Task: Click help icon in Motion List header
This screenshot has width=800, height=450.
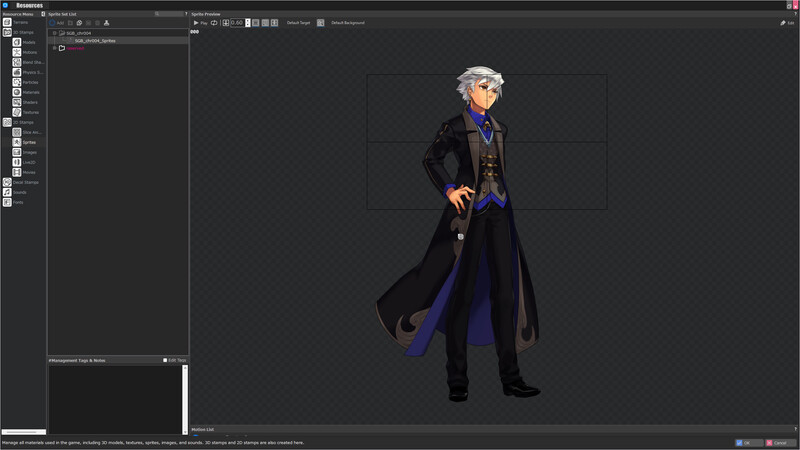Action: (x=795, y=430)
